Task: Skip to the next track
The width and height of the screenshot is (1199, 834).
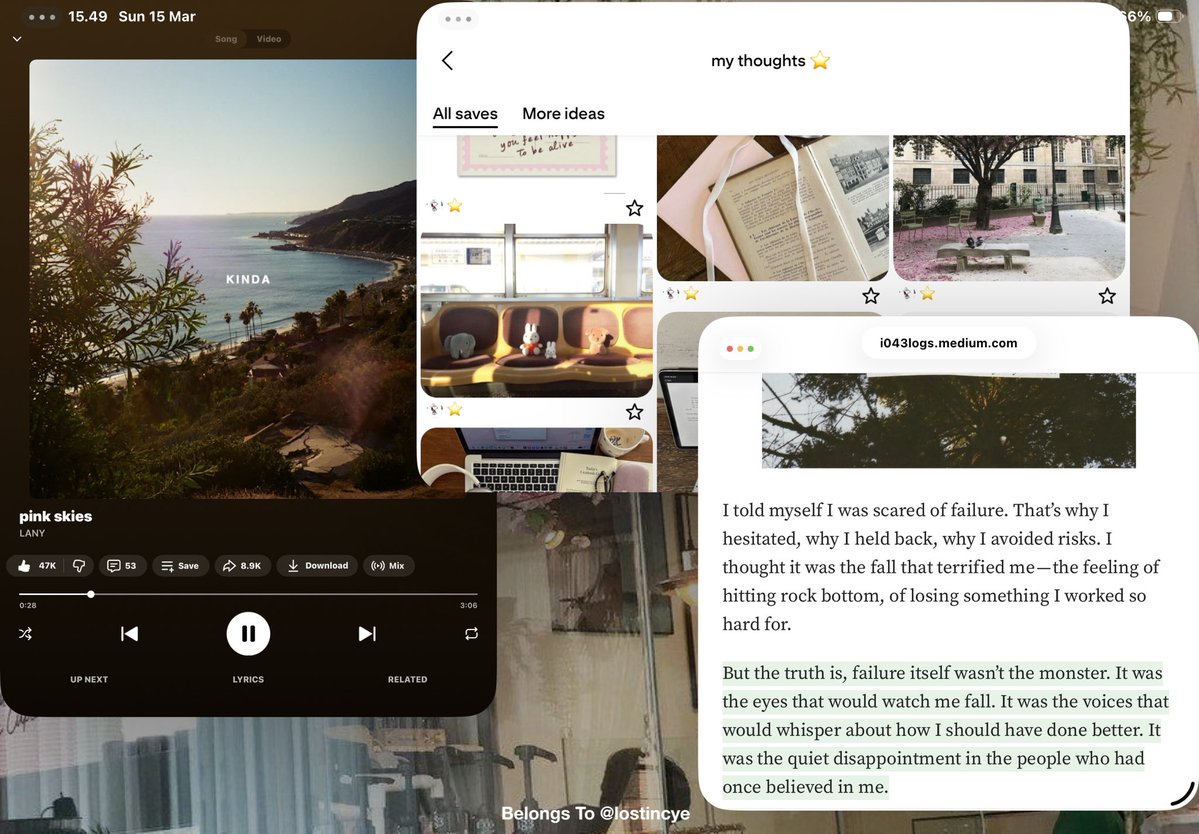Action: (367, 634)
